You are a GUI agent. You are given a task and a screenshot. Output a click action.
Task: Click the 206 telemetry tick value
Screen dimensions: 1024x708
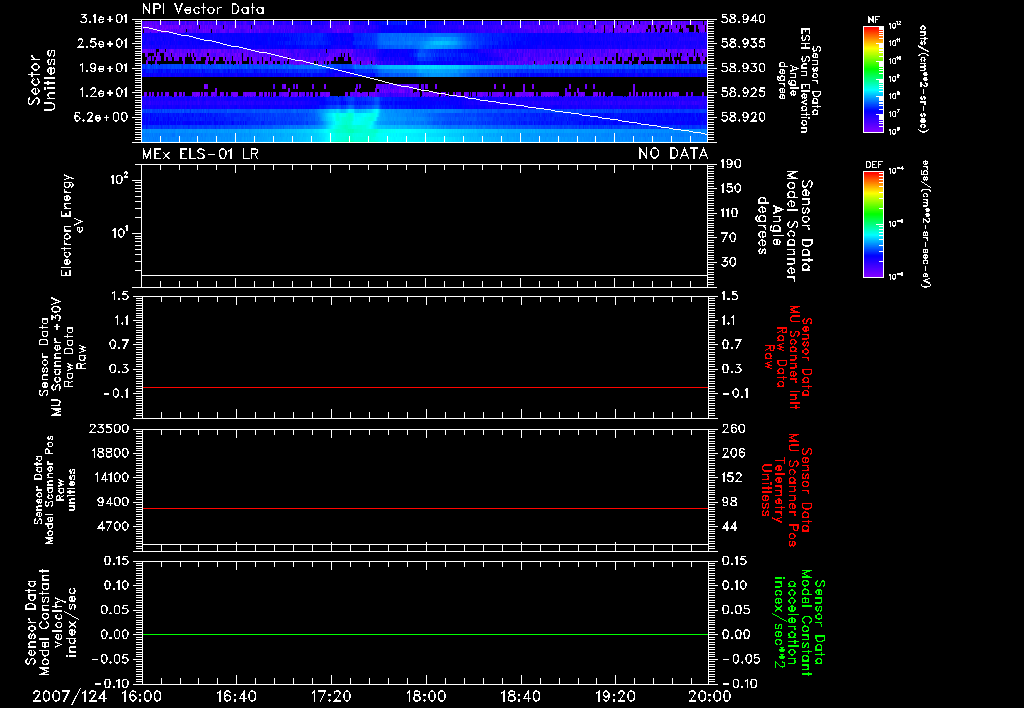pyautogui.click(x=733, y=453)
